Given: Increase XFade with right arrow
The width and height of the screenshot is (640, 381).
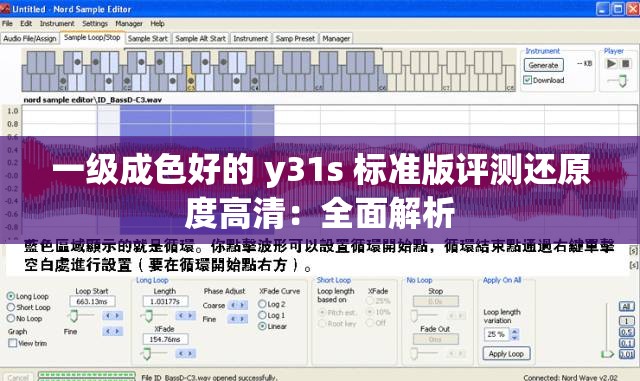Looking at the screenshot, I should [191, 354].
